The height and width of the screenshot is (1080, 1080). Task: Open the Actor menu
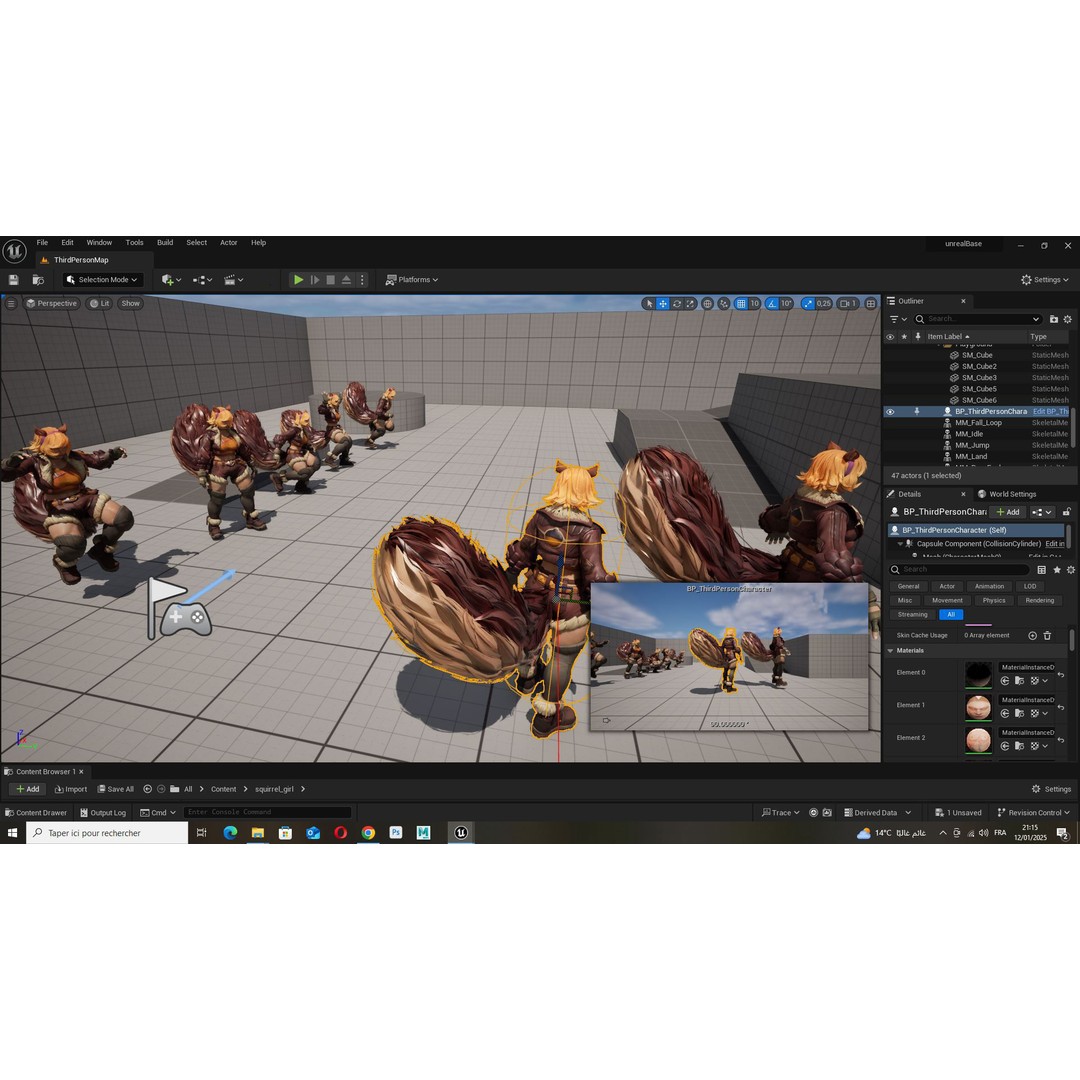click(229, 242)
